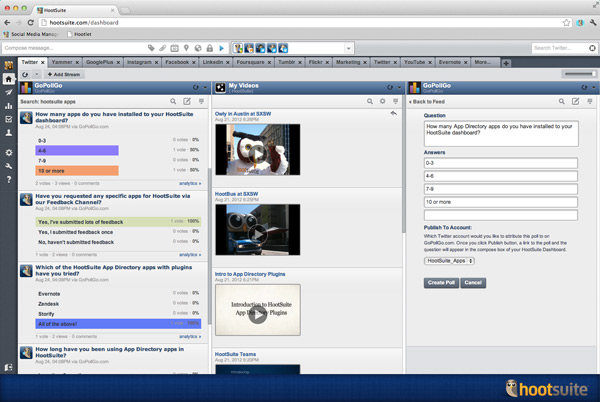This screenshot has width=600, height=402.
Task: Switch to the Yammer tab
Action: [x=62, y=62]
